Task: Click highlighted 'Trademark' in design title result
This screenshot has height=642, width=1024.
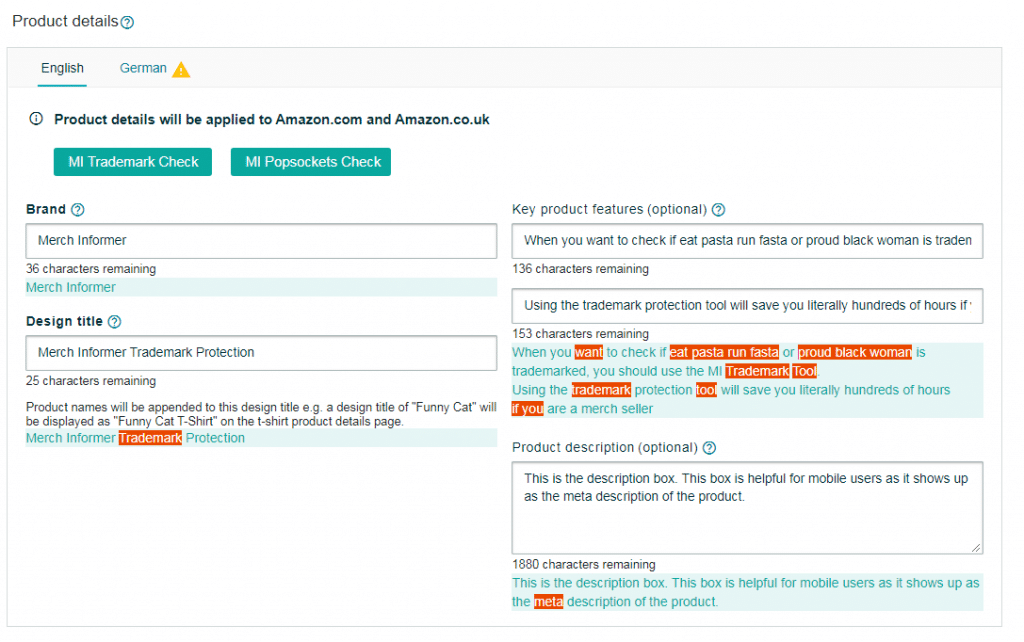Action: coord(150,438)
